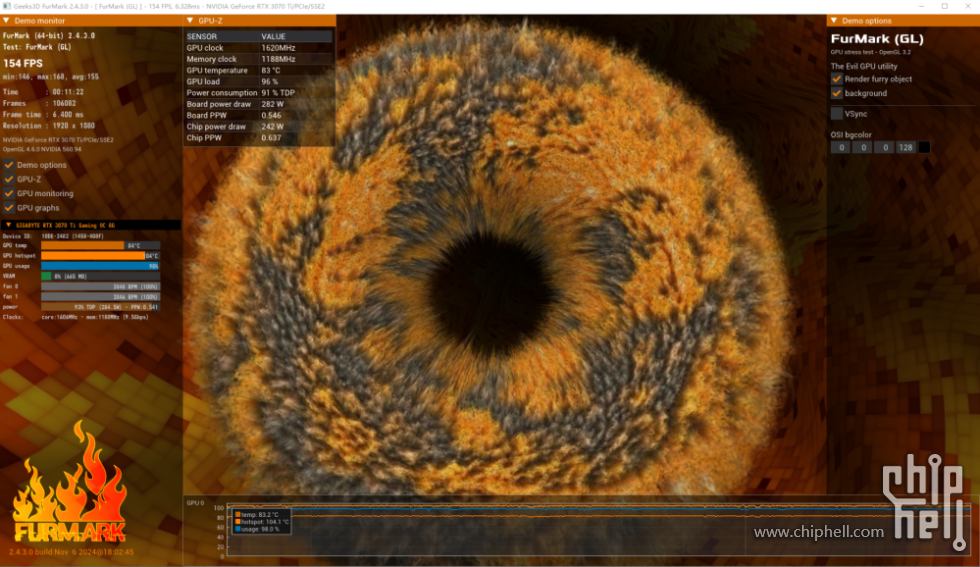Click the FurMark flame logo
Image resolution: width=980 pixels, height=567 pixels.
[x=70, y=481]
